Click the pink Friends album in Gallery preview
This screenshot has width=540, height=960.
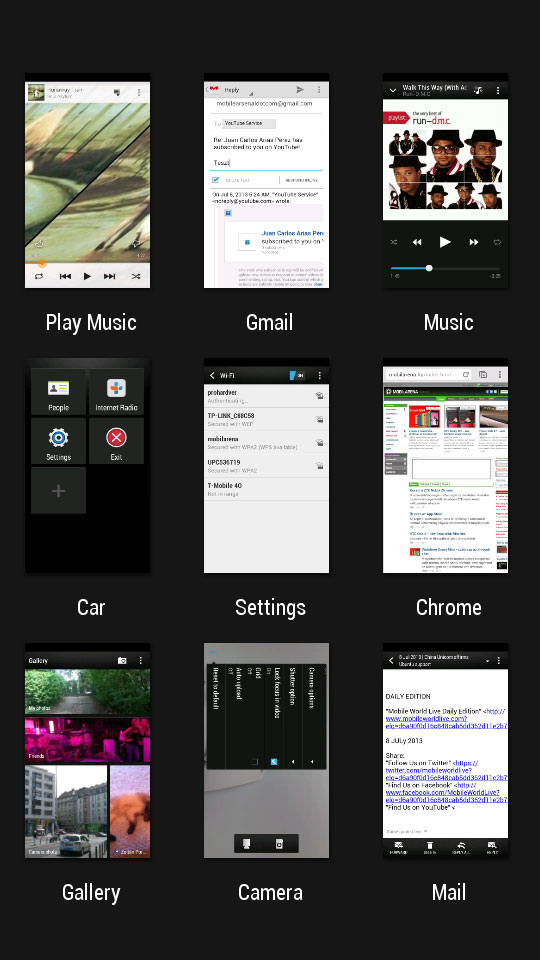coord(88,740)
